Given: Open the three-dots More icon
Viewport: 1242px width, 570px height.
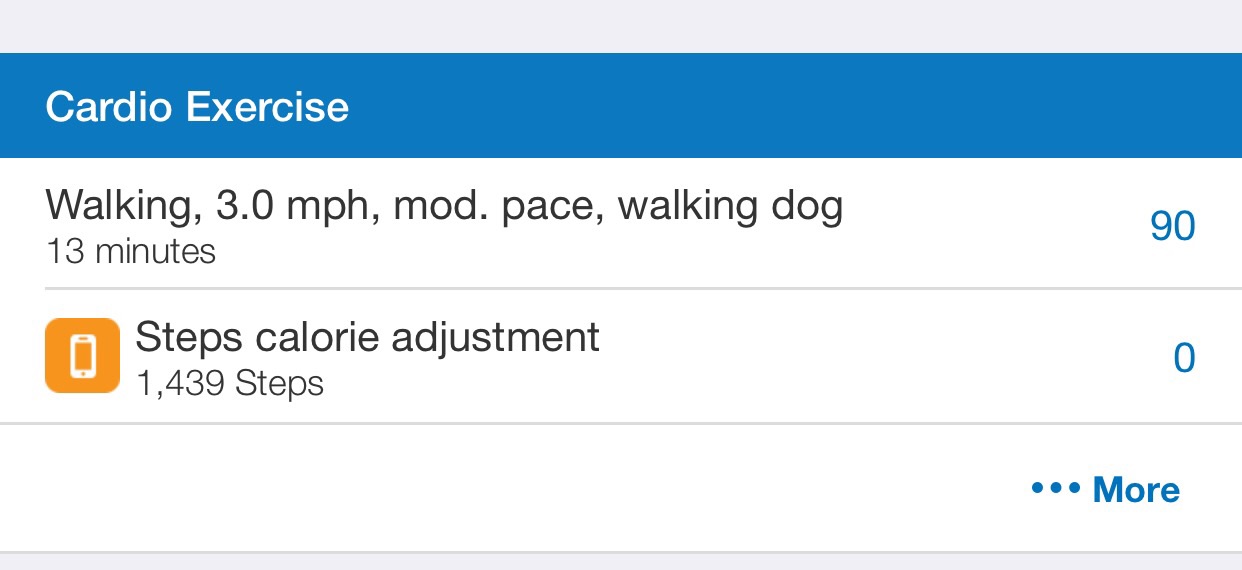Looking at the screenshot, I should tap(1056, 489).
